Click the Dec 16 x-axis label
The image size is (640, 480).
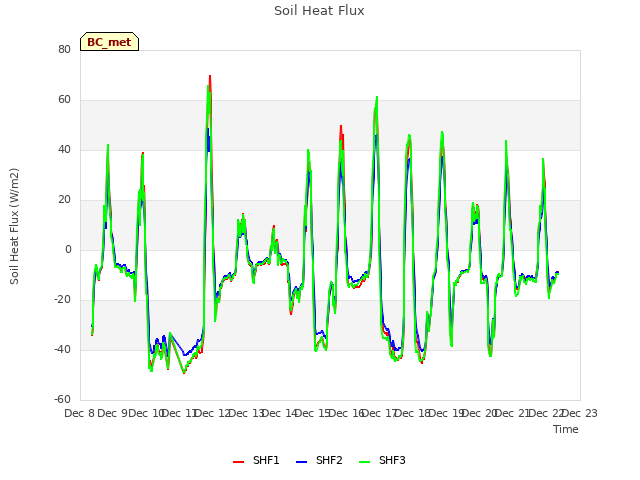(x=347, y=413)
